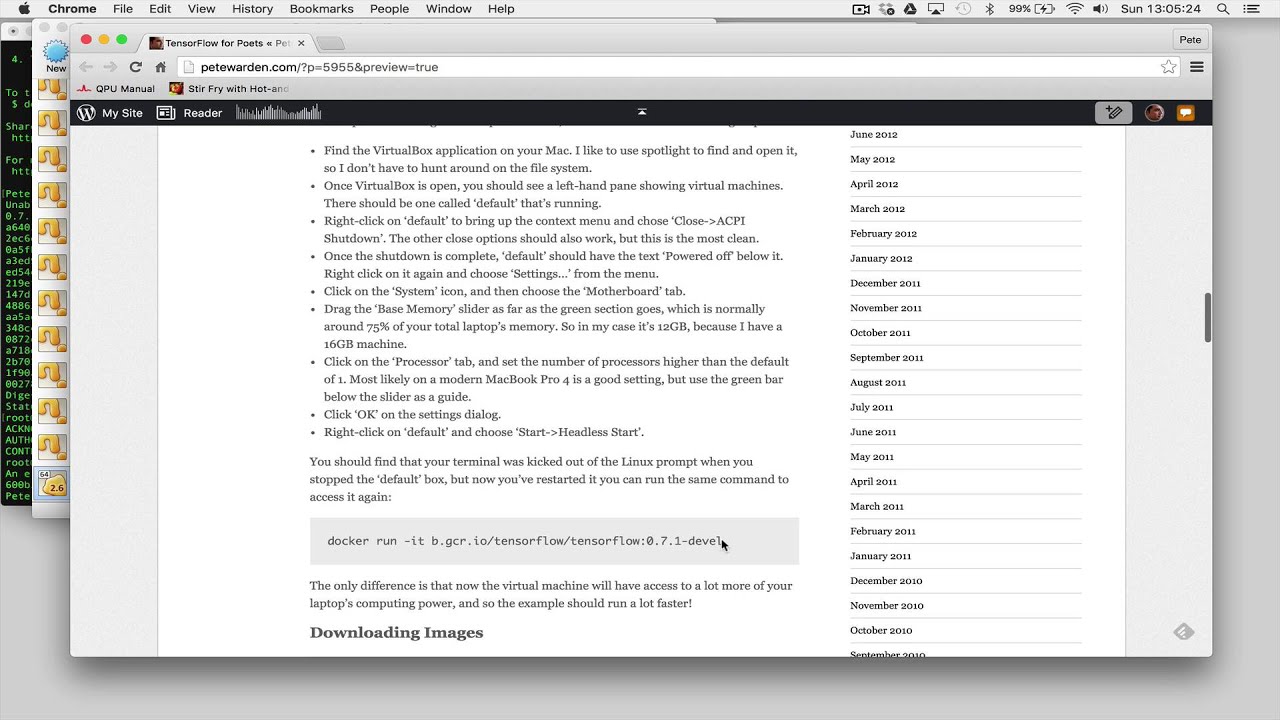Image resolution: width=1280 pixels, height=720 pixels.
Task: Open the July 2011 archive link
Action: tap(871, 407)
